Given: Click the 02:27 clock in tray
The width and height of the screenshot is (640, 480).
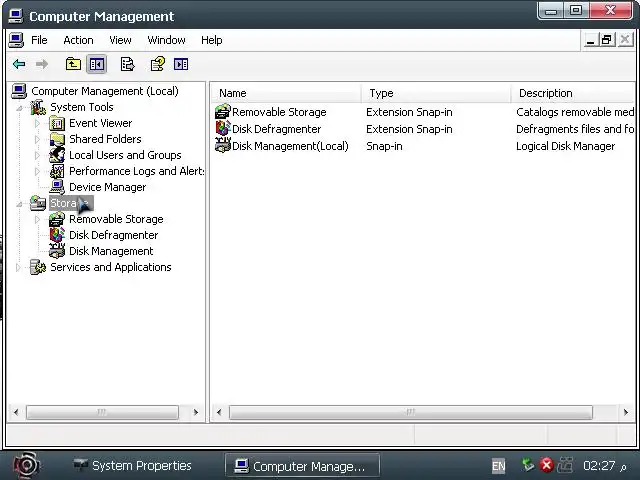Looking at the screenshot, I should [x=599, y=466].
